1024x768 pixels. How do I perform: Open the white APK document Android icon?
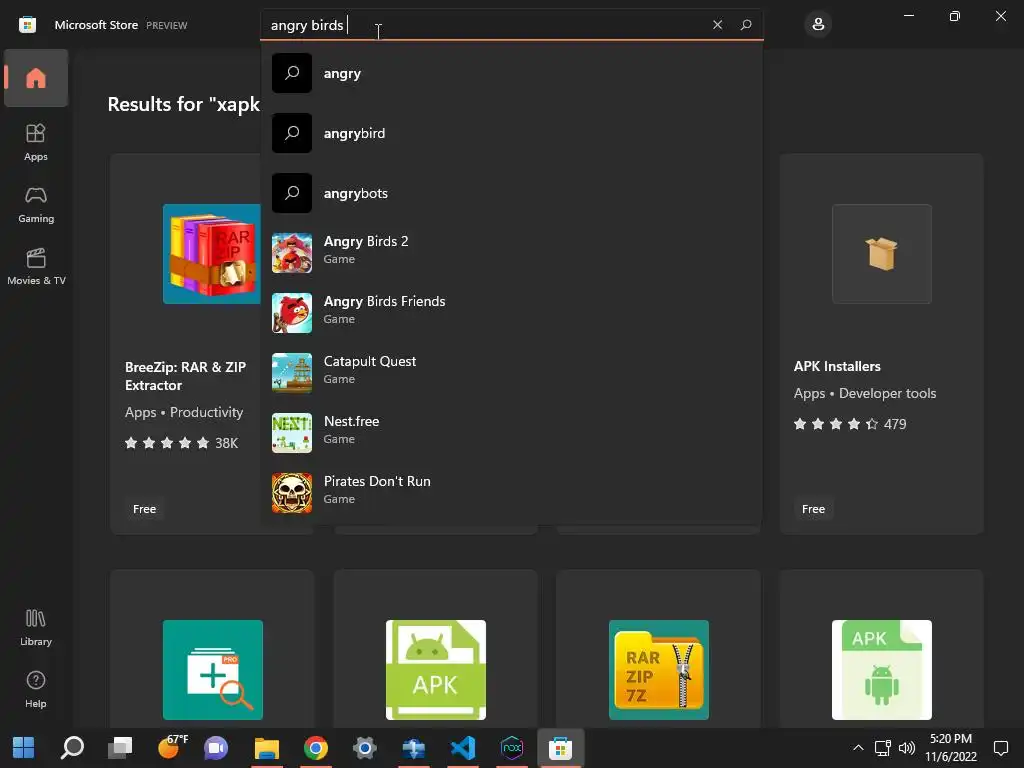coord(882,670)
